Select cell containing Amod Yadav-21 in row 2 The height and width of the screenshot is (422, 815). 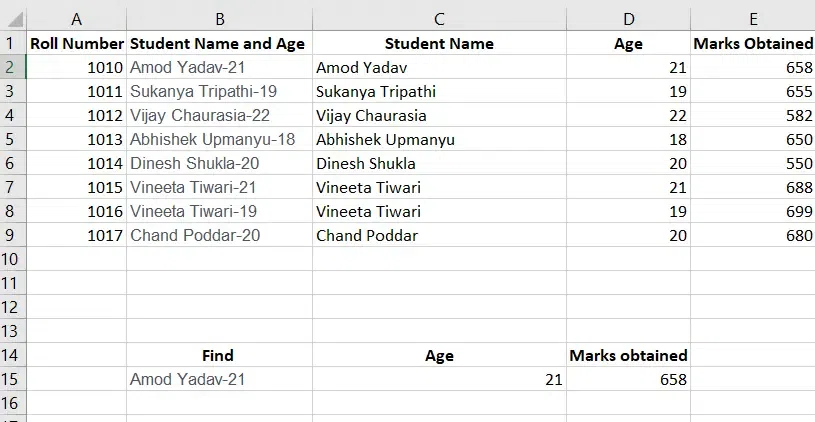219,67
